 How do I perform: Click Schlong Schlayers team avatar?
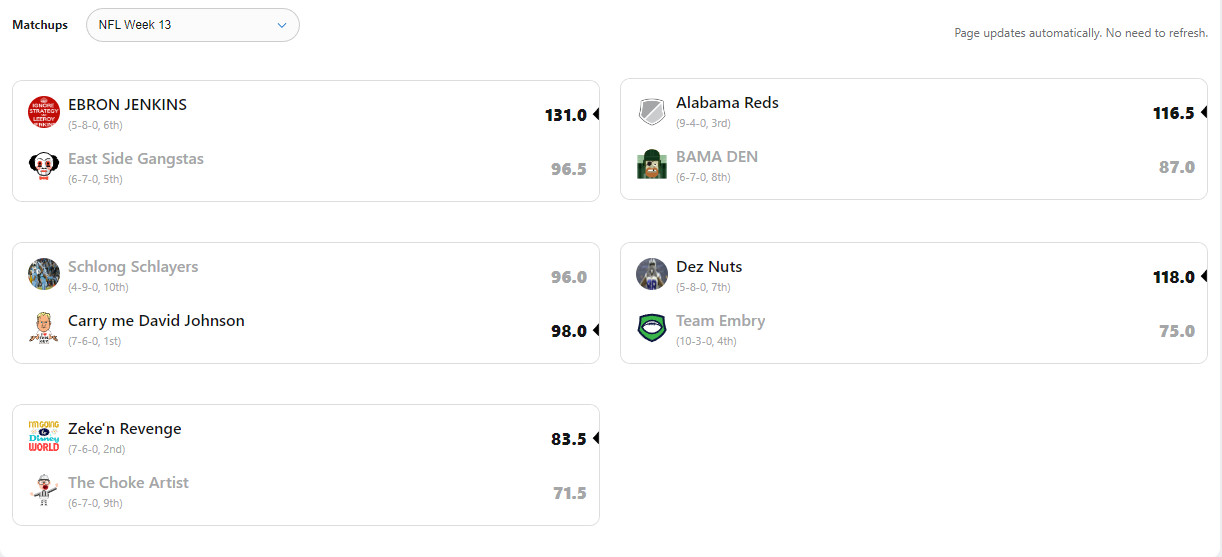pos(44,274)
